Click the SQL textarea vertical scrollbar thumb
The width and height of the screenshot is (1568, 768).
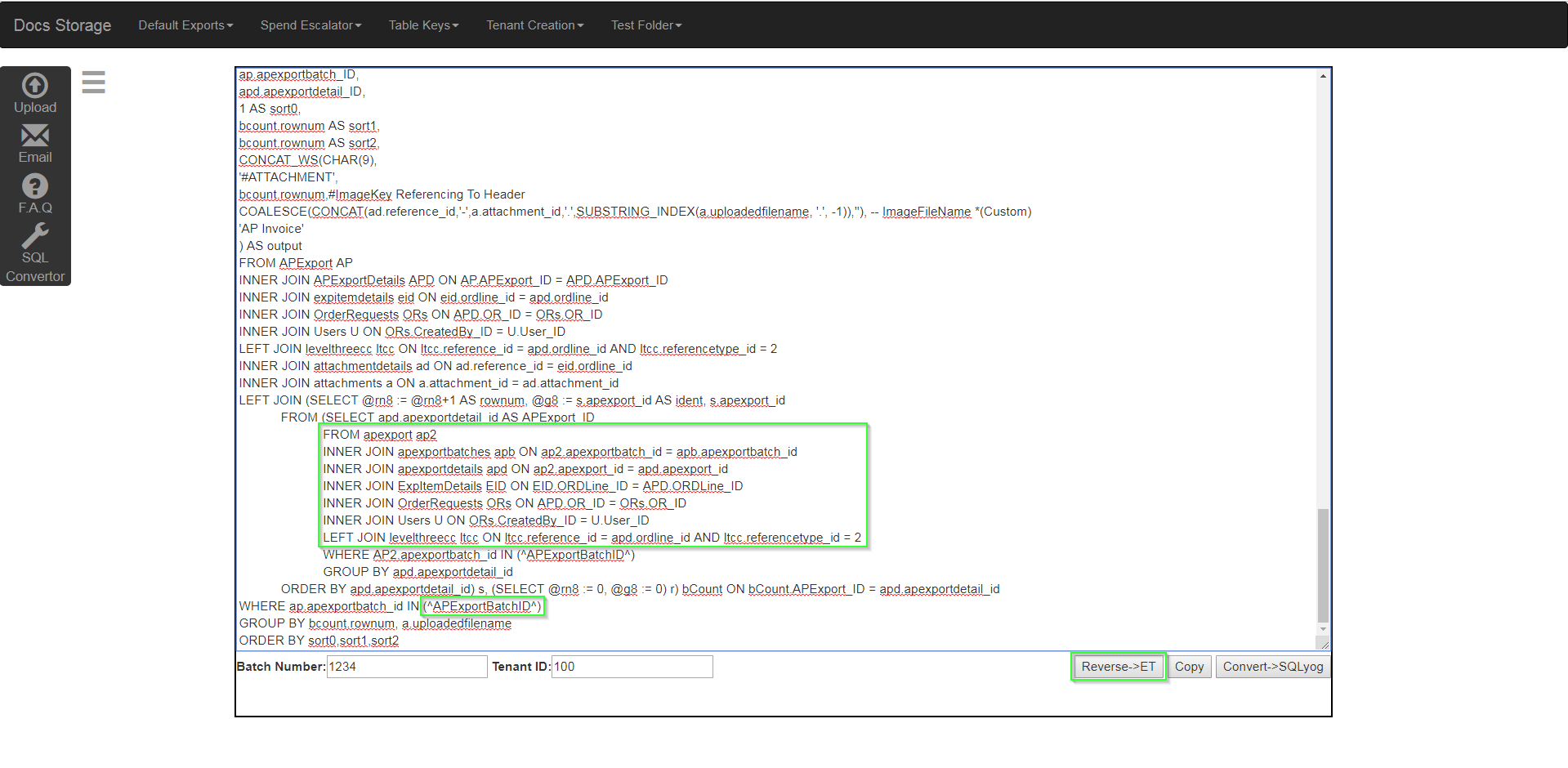coord(1323,565)
